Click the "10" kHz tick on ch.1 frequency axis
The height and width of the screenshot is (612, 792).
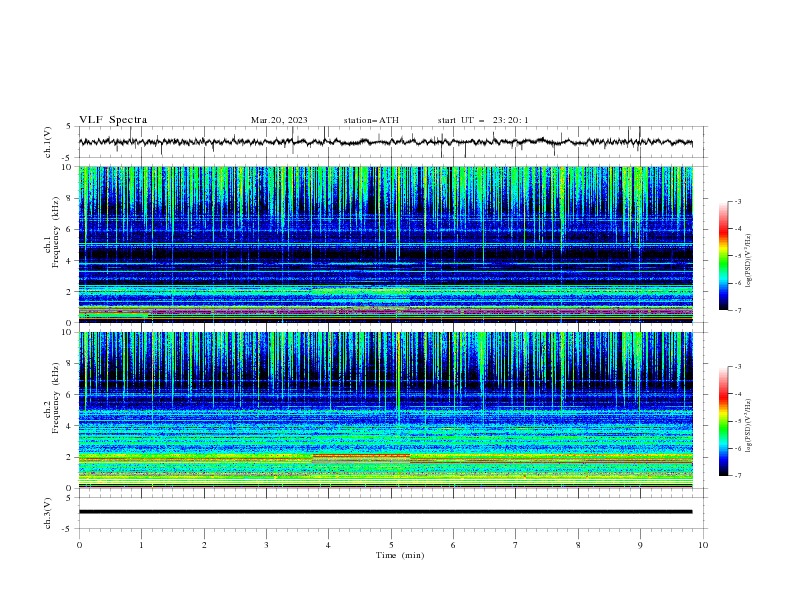pos(69,167)
